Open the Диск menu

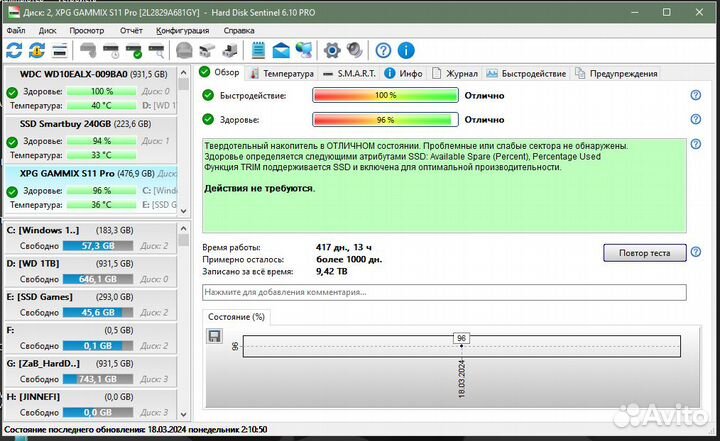point(47,31)
